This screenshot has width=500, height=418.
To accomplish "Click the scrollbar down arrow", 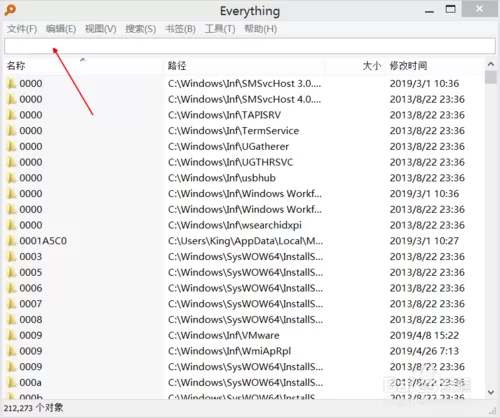I will (x=491, y=392).
